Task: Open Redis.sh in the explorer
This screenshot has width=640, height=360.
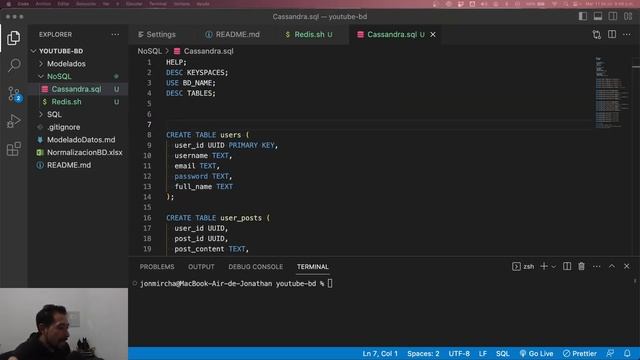Action: 67,102
